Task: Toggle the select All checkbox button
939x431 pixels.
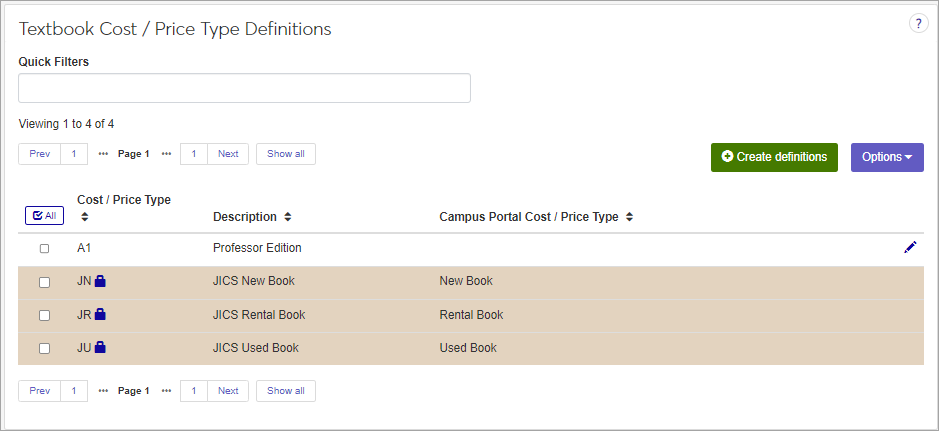Action: [44, 215]
